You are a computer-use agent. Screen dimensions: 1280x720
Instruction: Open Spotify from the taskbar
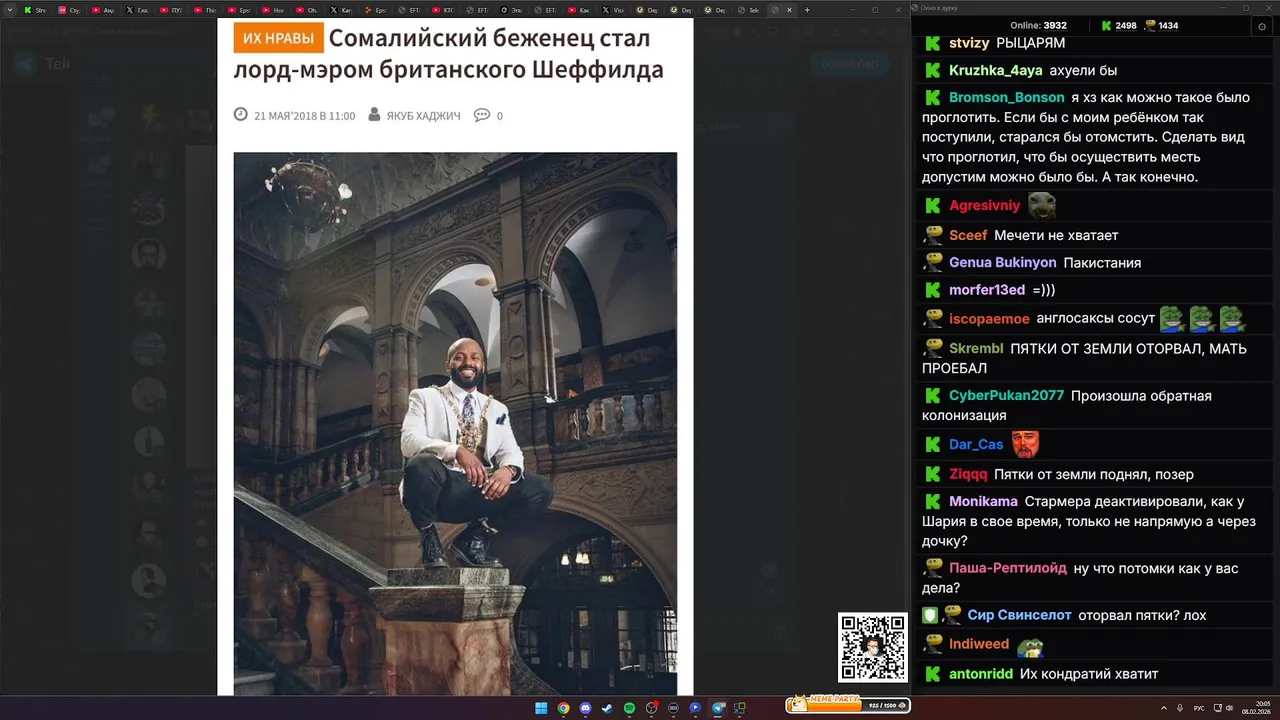pos(629,708)
